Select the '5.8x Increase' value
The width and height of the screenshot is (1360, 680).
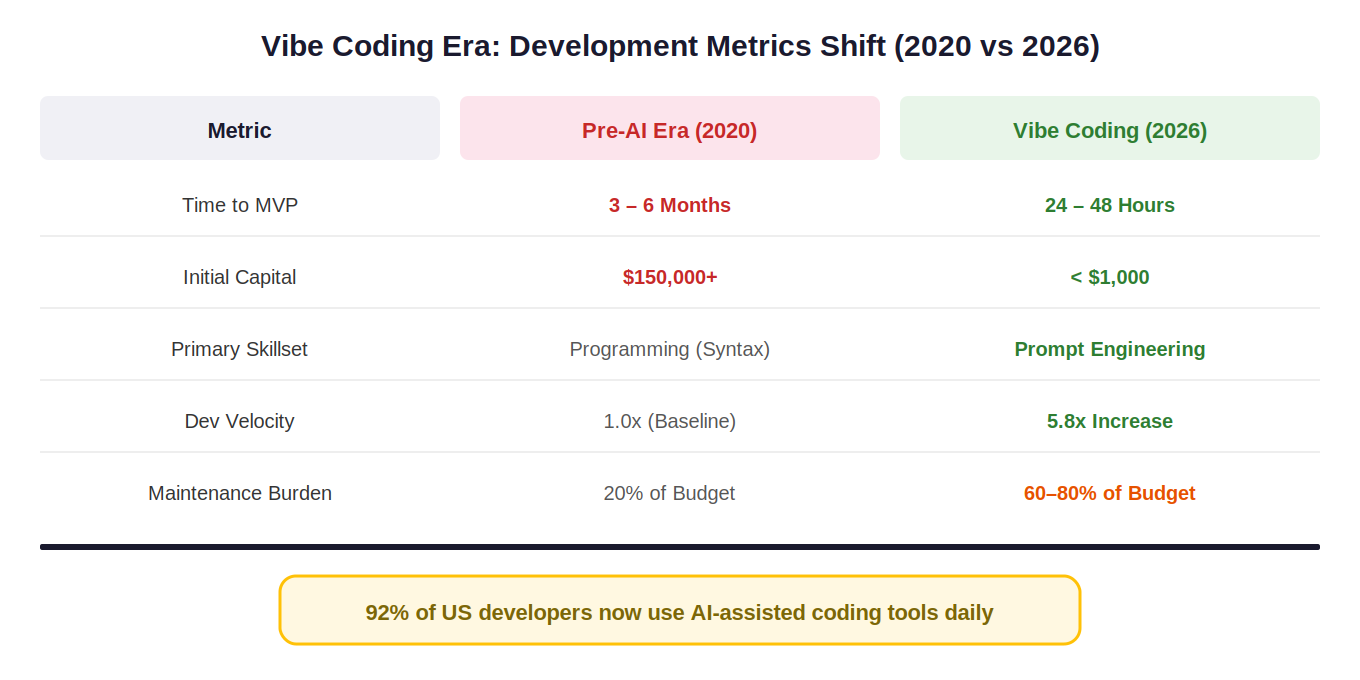[x=1109, y=421]
